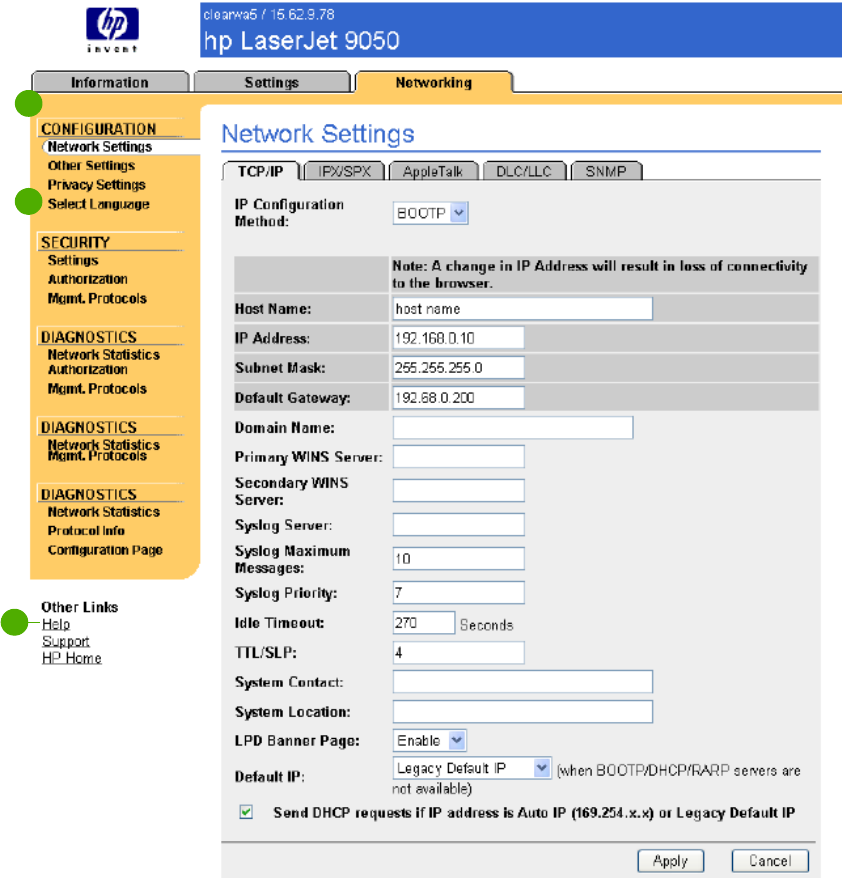This screenshot has height=878, width=842.
Task: Click the 'hp LaserJet 9050' title
Action: point(301,41)
